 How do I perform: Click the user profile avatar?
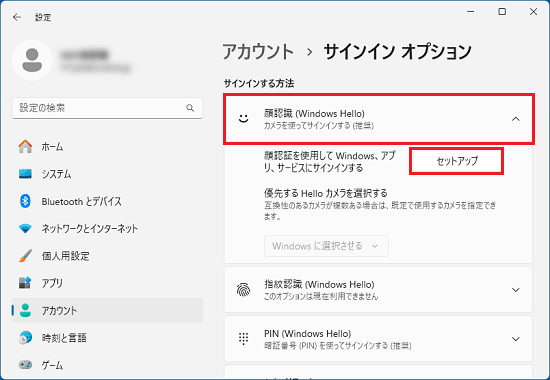pos(32,60)
